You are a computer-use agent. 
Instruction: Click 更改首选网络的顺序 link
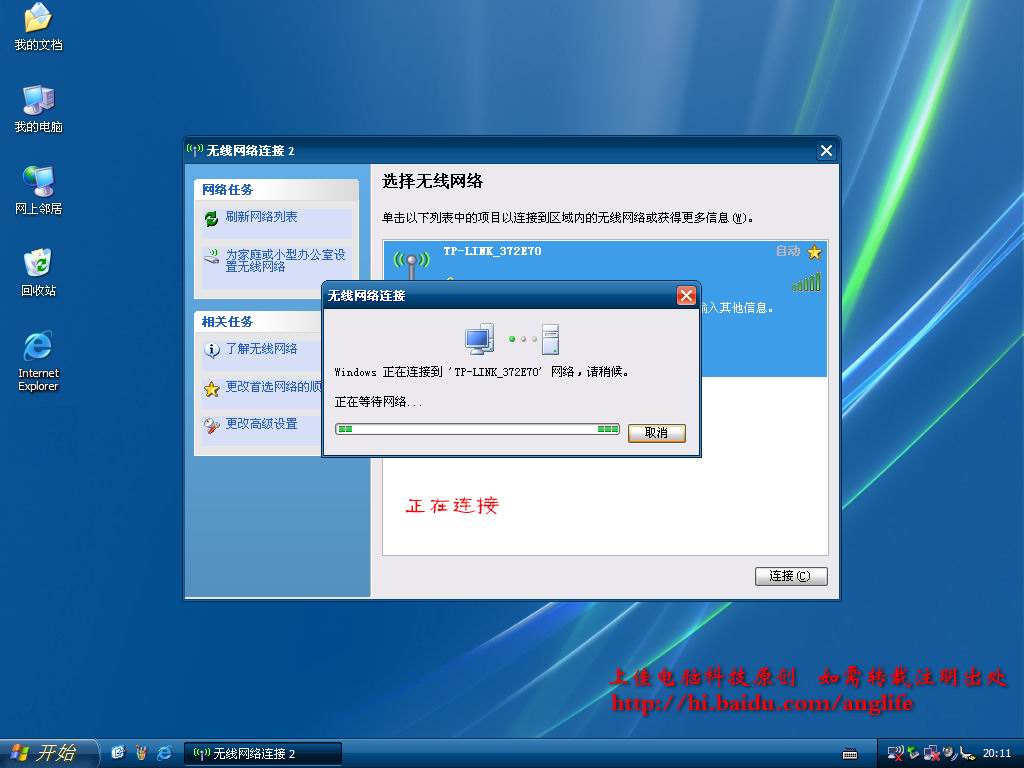(274, 387)
